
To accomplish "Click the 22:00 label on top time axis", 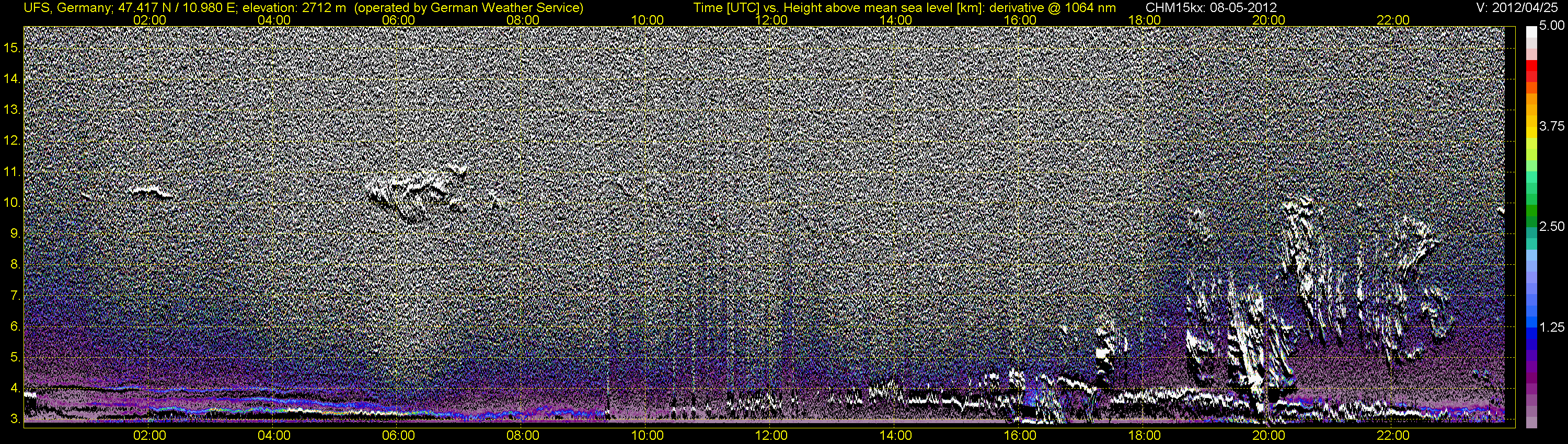I will pos(1393,20).
